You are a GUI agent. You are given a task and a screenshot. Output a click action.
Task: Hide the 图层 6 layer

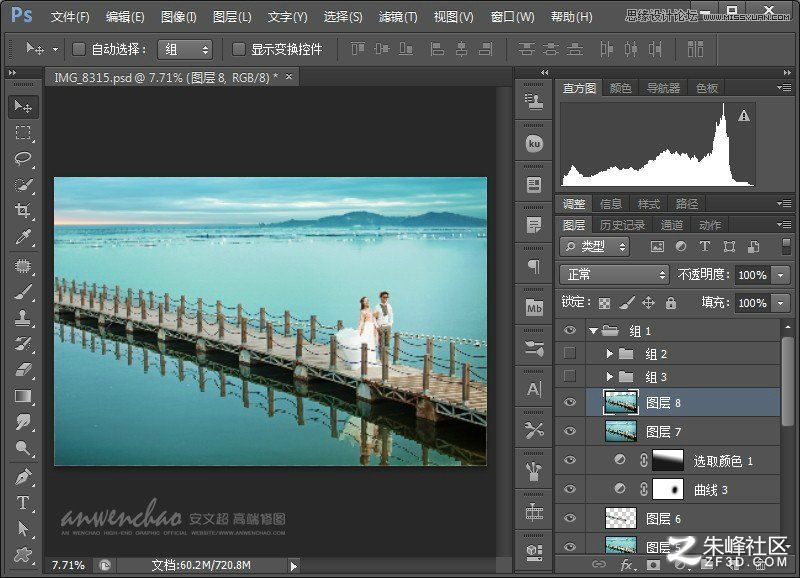click(570, 518)
